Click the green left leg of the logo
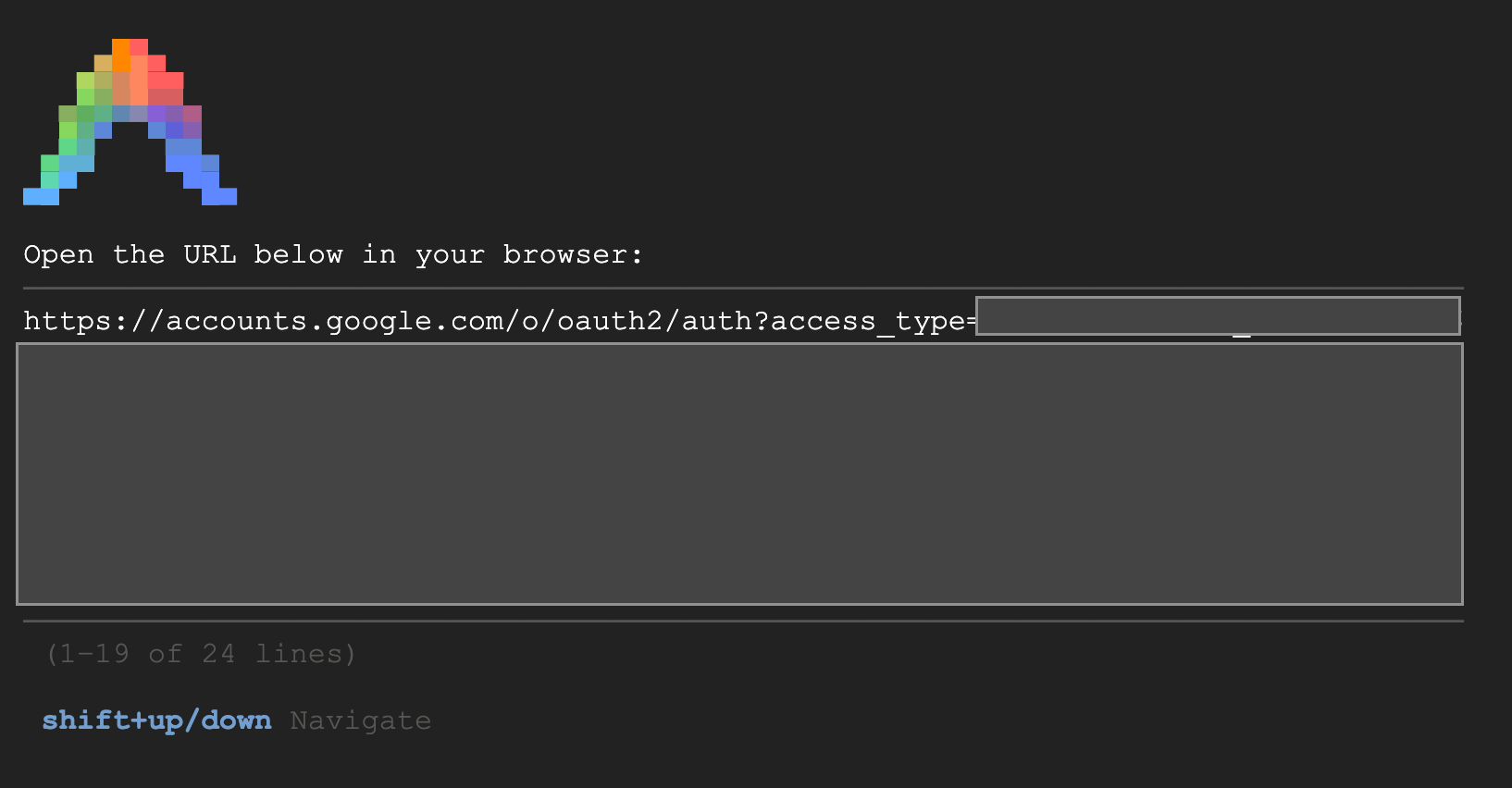Image resolution: width=1512 pixels, height=788 pixels. (x=68, y=139)
